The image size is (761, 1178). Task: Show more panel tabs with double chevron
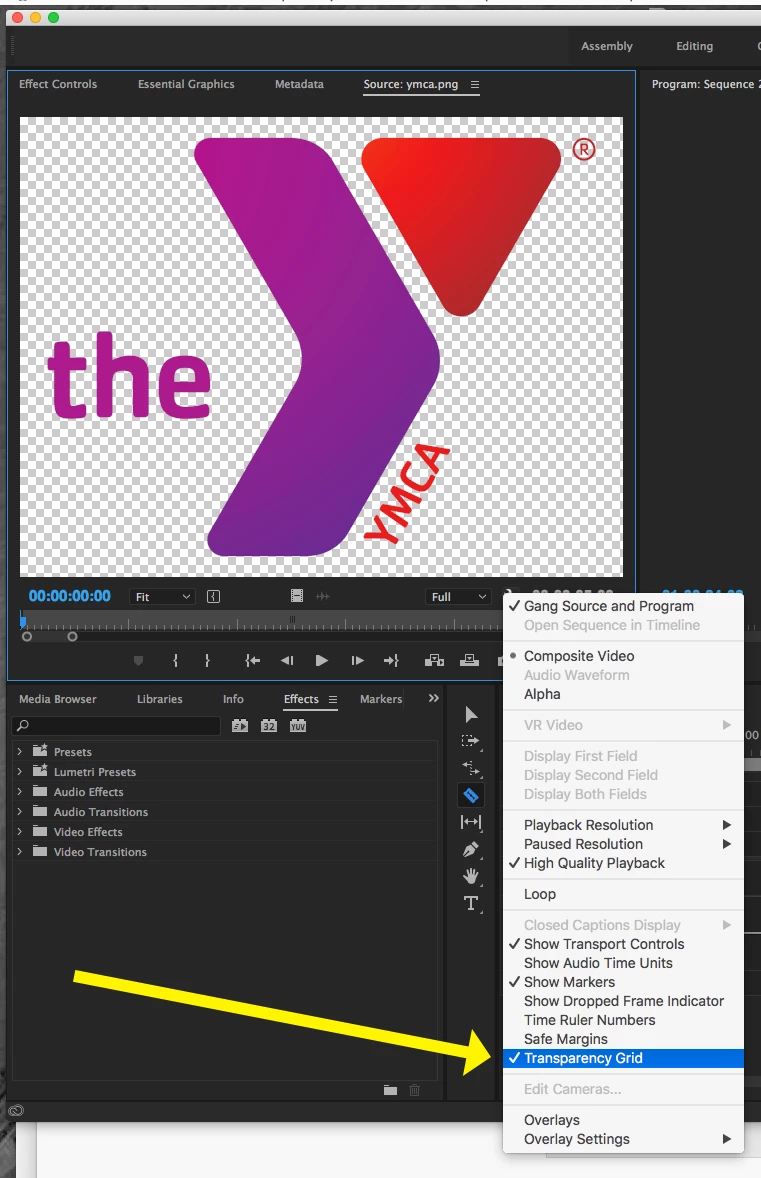(x=433, y=698)
